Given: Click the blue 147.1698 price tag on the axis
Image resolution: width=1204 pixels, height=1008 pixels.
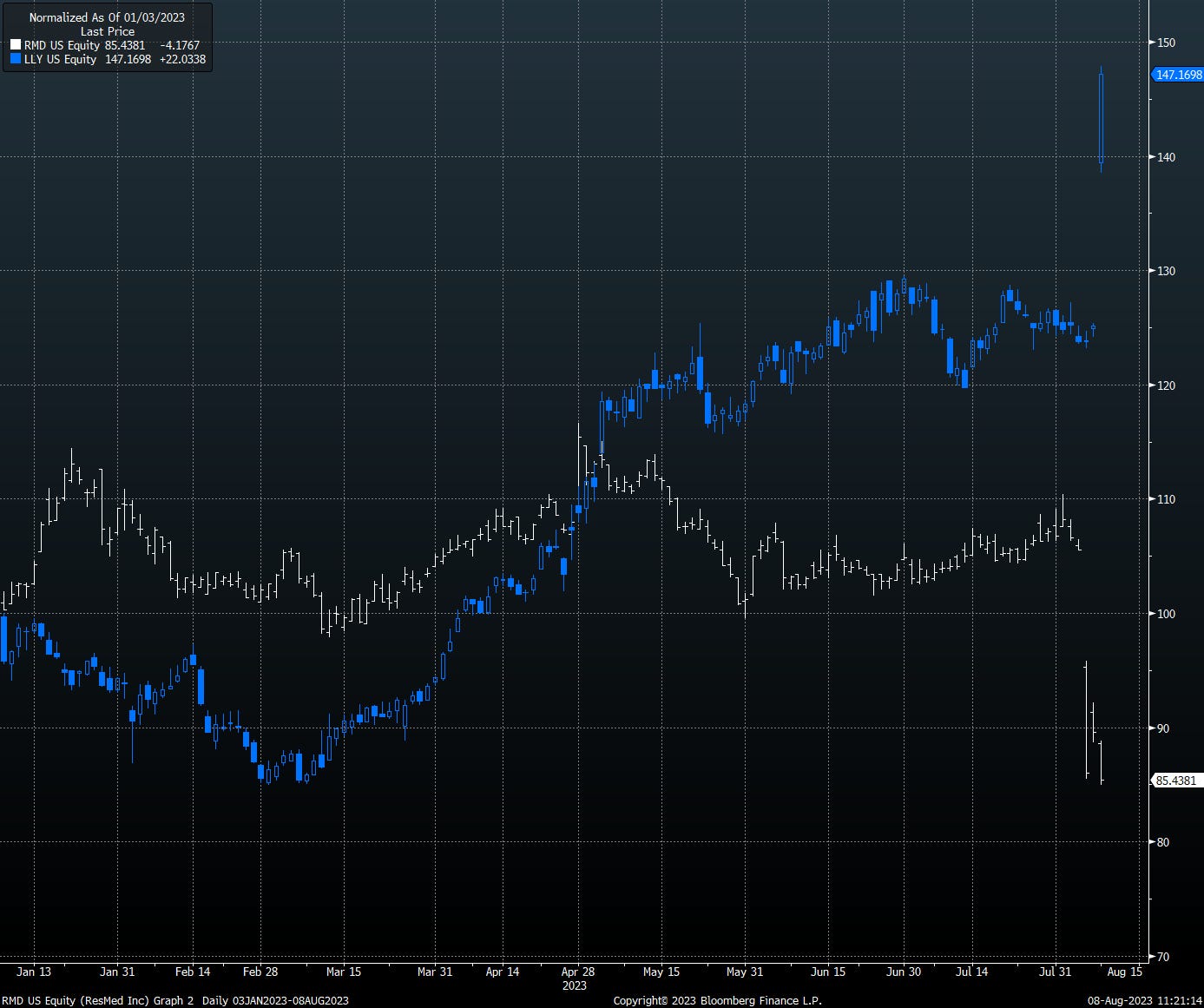Looking at the screenshot, I should [1178, 75].
